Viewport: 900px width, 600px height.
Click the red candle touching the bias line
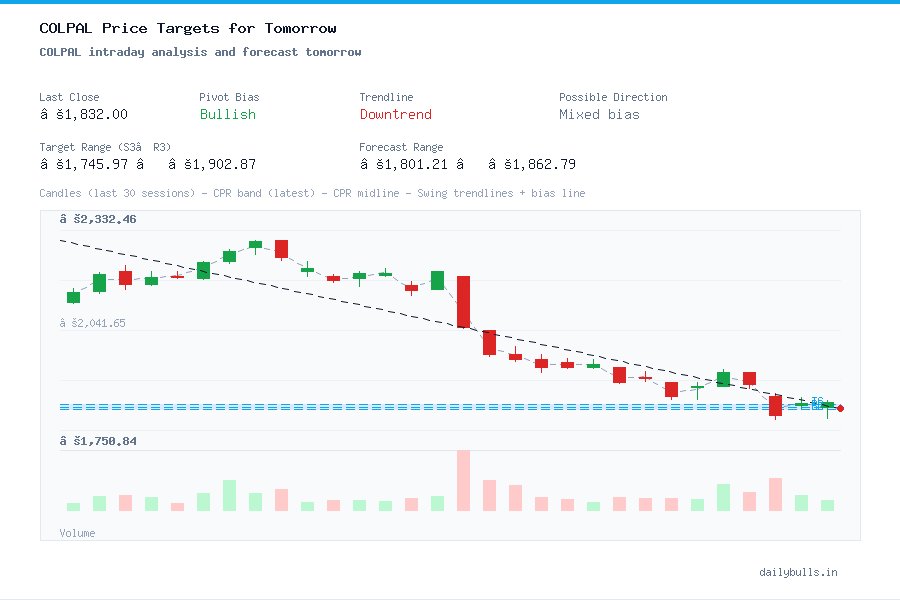click(x=775, y=406)
